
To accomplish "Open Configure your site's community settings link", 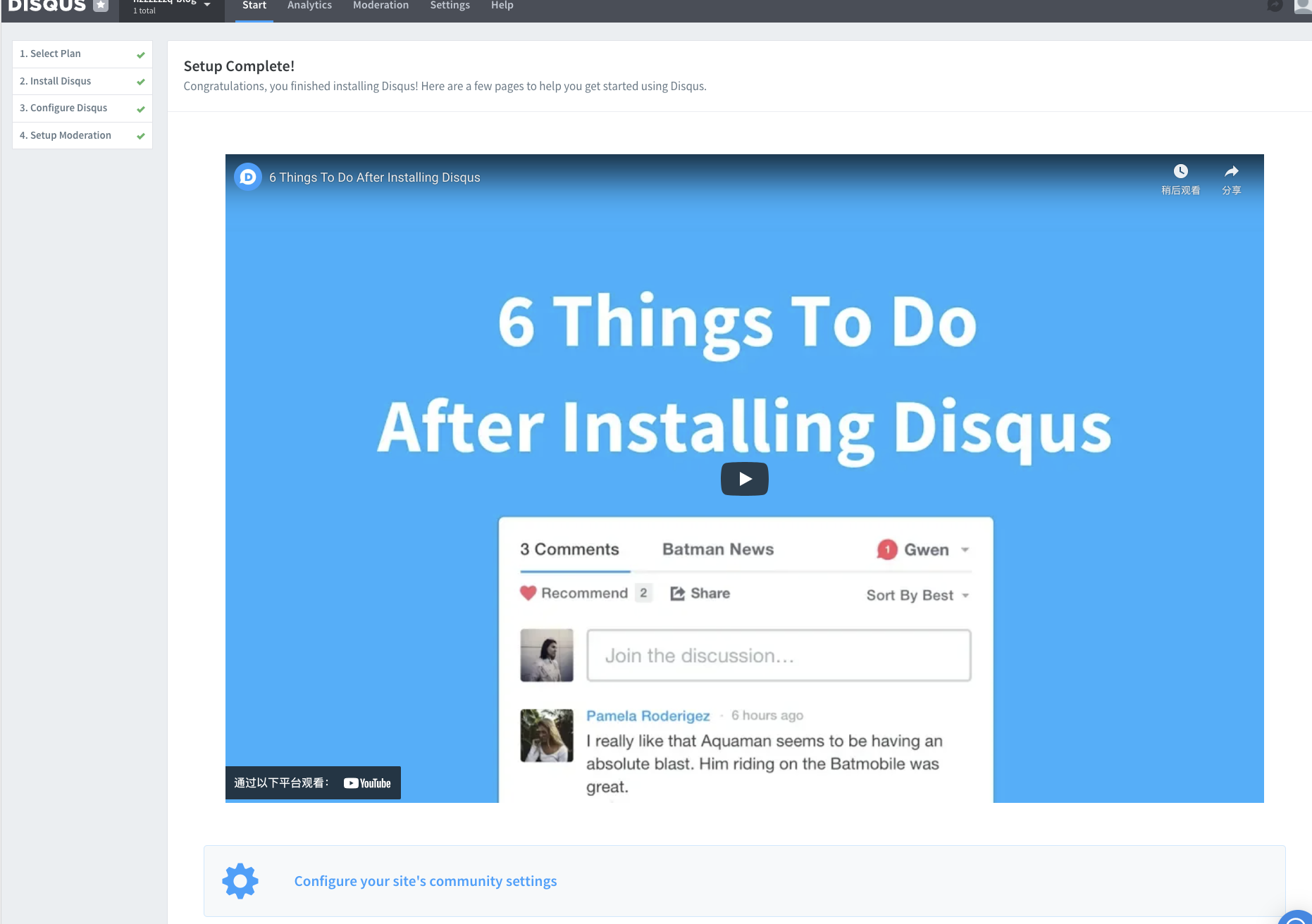I will (x=426, y=881).
